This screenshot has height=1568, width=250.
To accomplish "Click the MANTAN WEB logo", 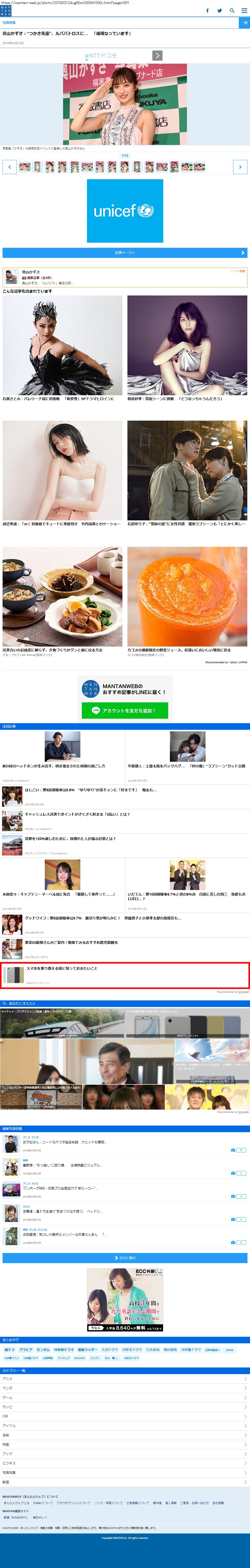I will coord(6,10).
